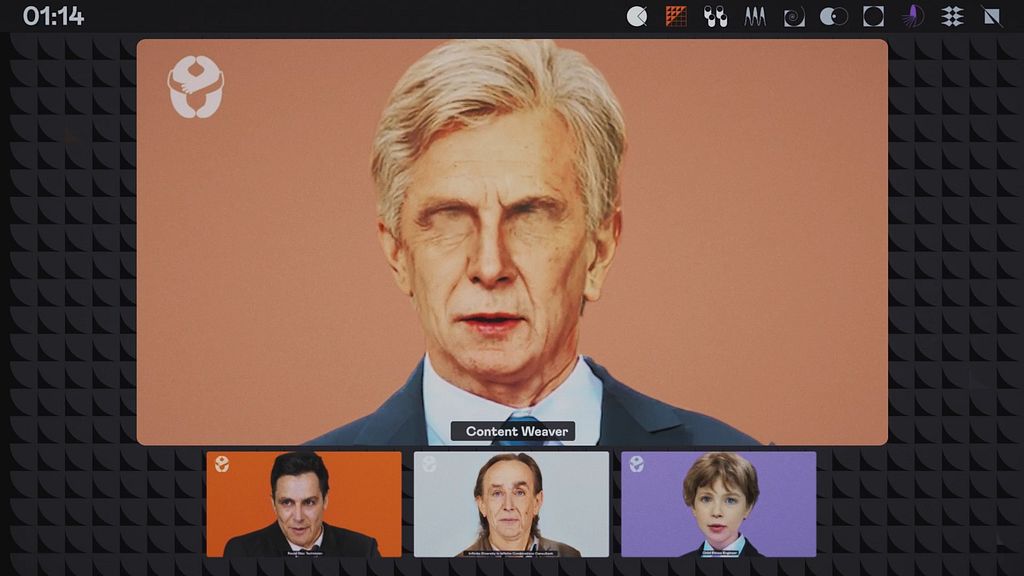Open the waveform peaks icon
This screenshot has width=1024, height=576.
coord(755,16)
